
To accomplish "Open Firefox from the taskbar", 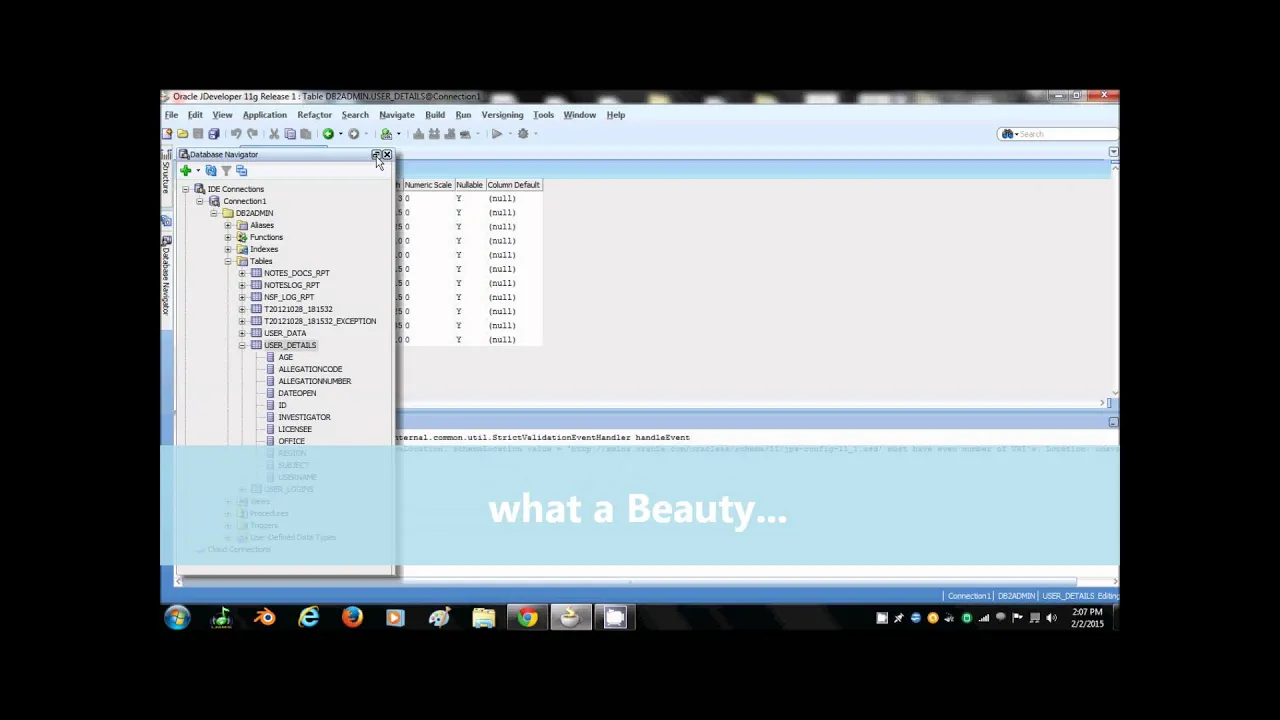I will 352,618.
